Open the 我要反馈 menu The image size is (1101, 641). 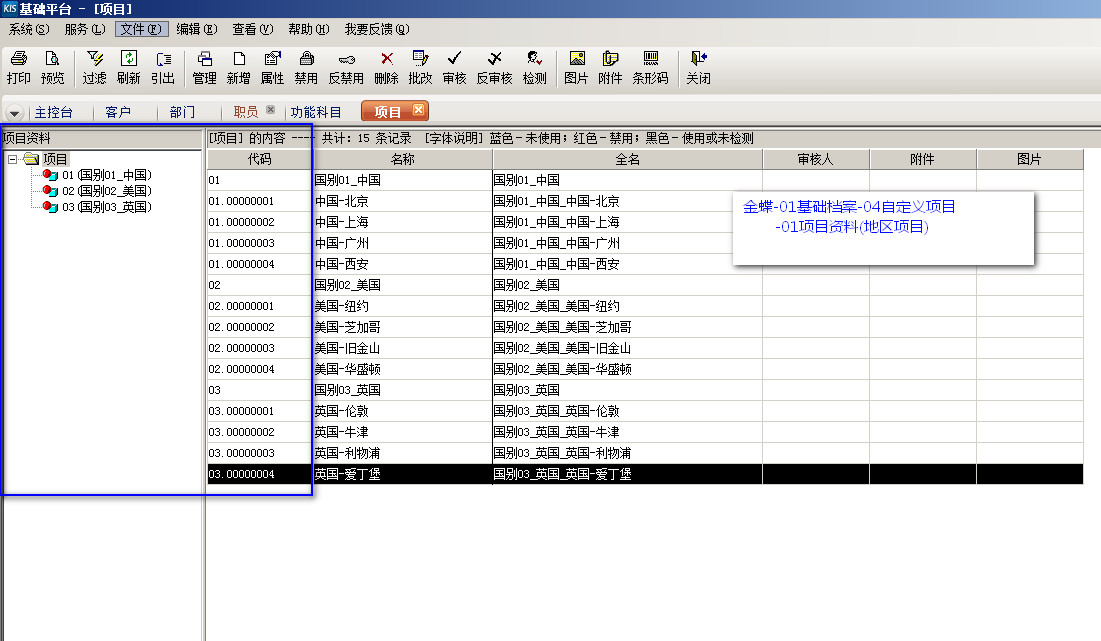(376, 29)
